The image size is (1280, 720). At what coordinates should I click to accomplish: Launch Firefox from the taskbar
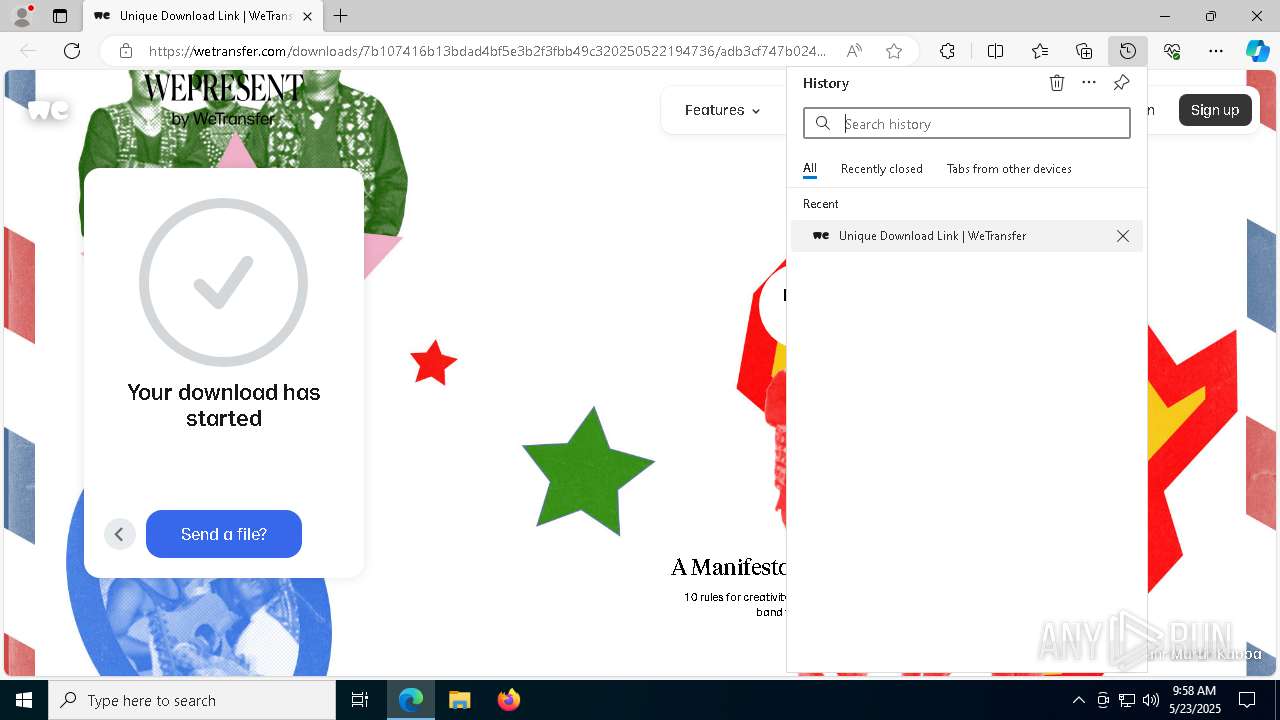(509, 700)
